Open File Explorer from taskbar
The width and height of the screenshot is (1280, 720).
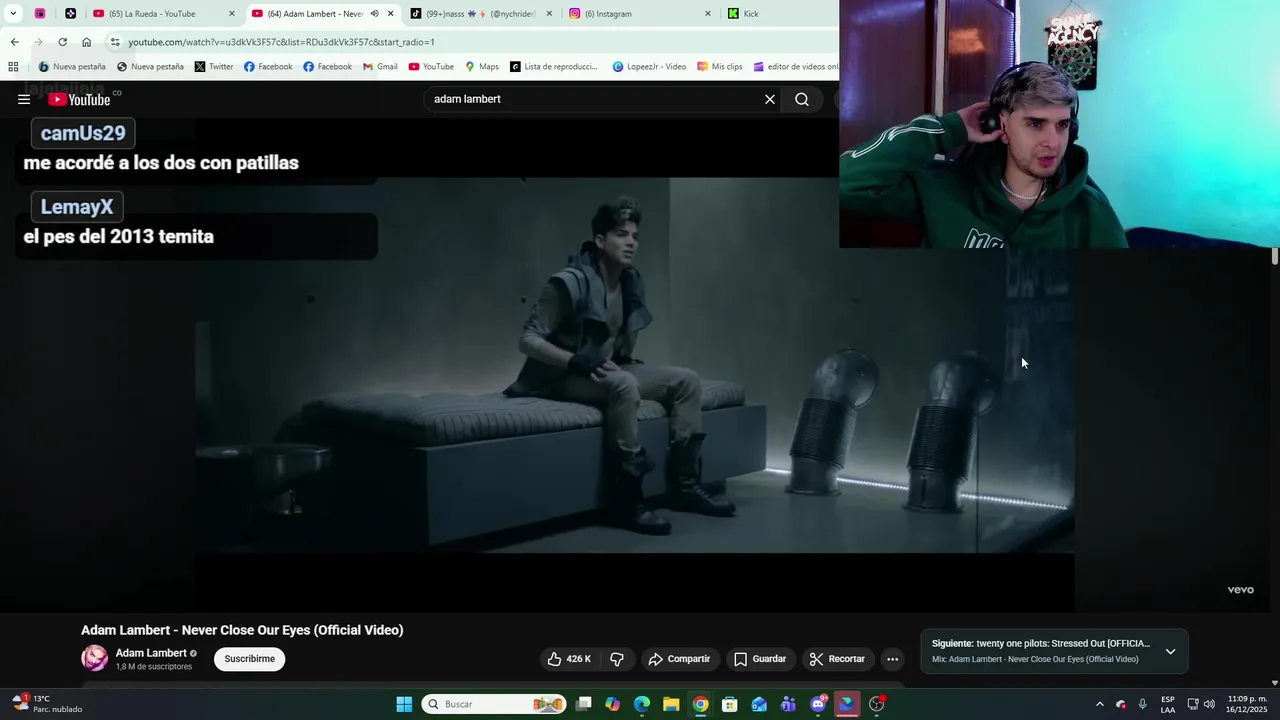click(x=671, y=704)
